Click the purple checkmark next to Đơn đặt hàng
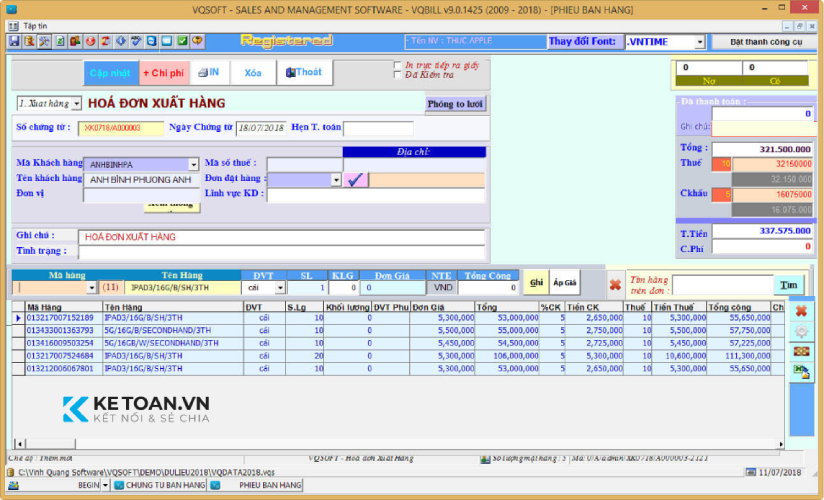824x500 pixels. coord(356,180)
